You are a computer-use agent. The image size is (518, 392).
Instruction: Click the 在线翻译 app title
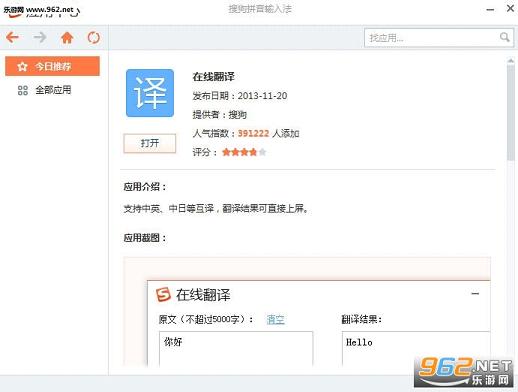213,77
